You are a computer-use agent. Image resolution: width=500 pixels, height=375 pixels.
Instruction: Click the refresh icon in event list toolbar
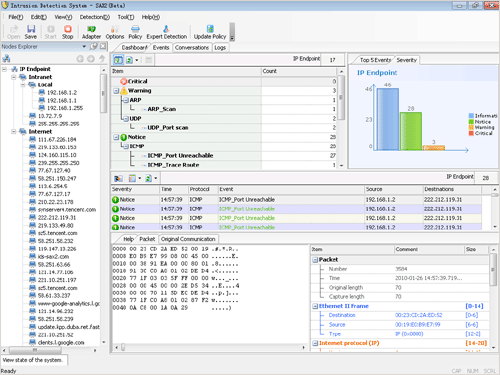click(148, 178)
